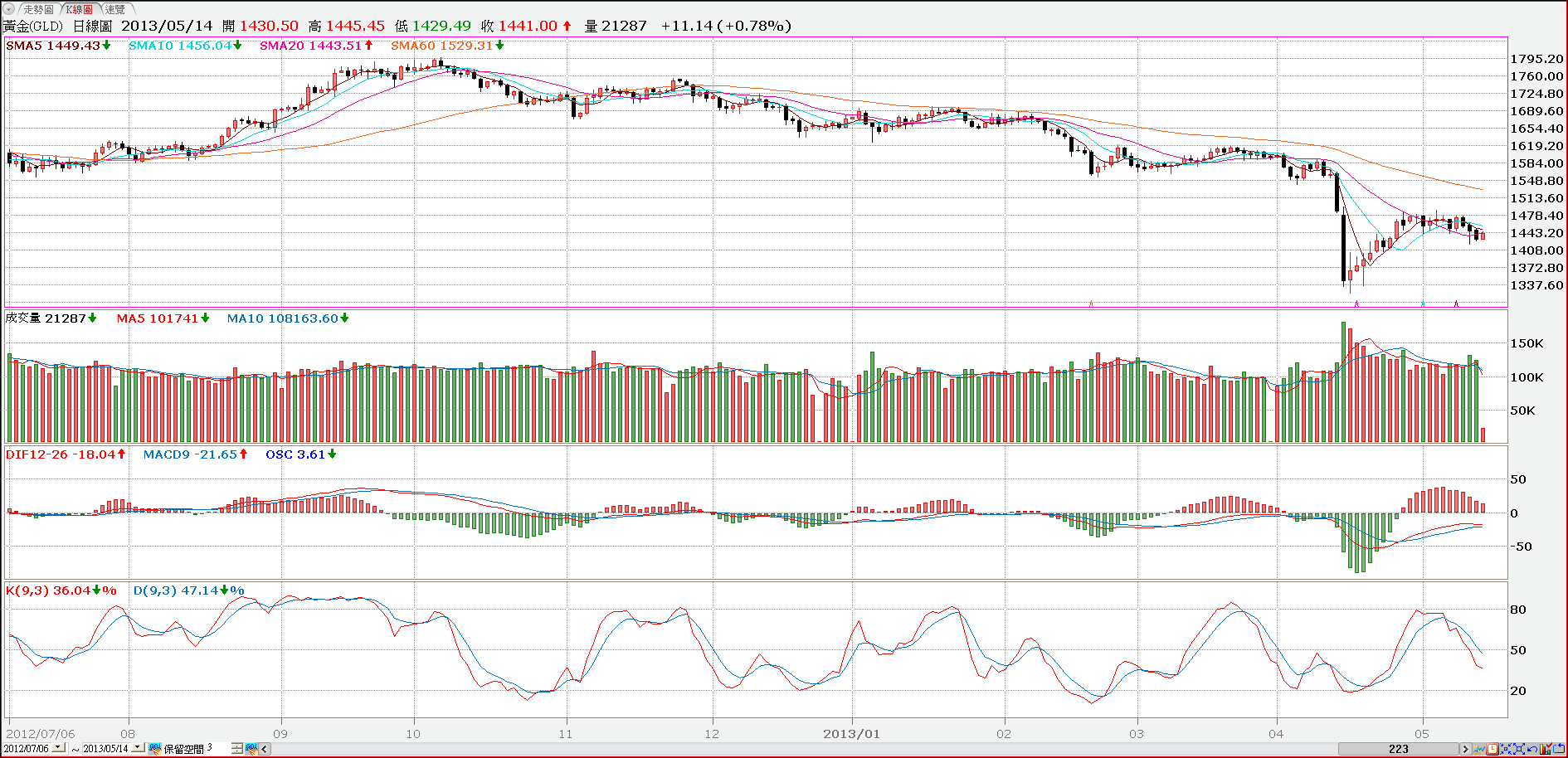1568x758 pixels.
Task: Click the bar chart with checkmark icon
Action: [x=1546, y=749]
